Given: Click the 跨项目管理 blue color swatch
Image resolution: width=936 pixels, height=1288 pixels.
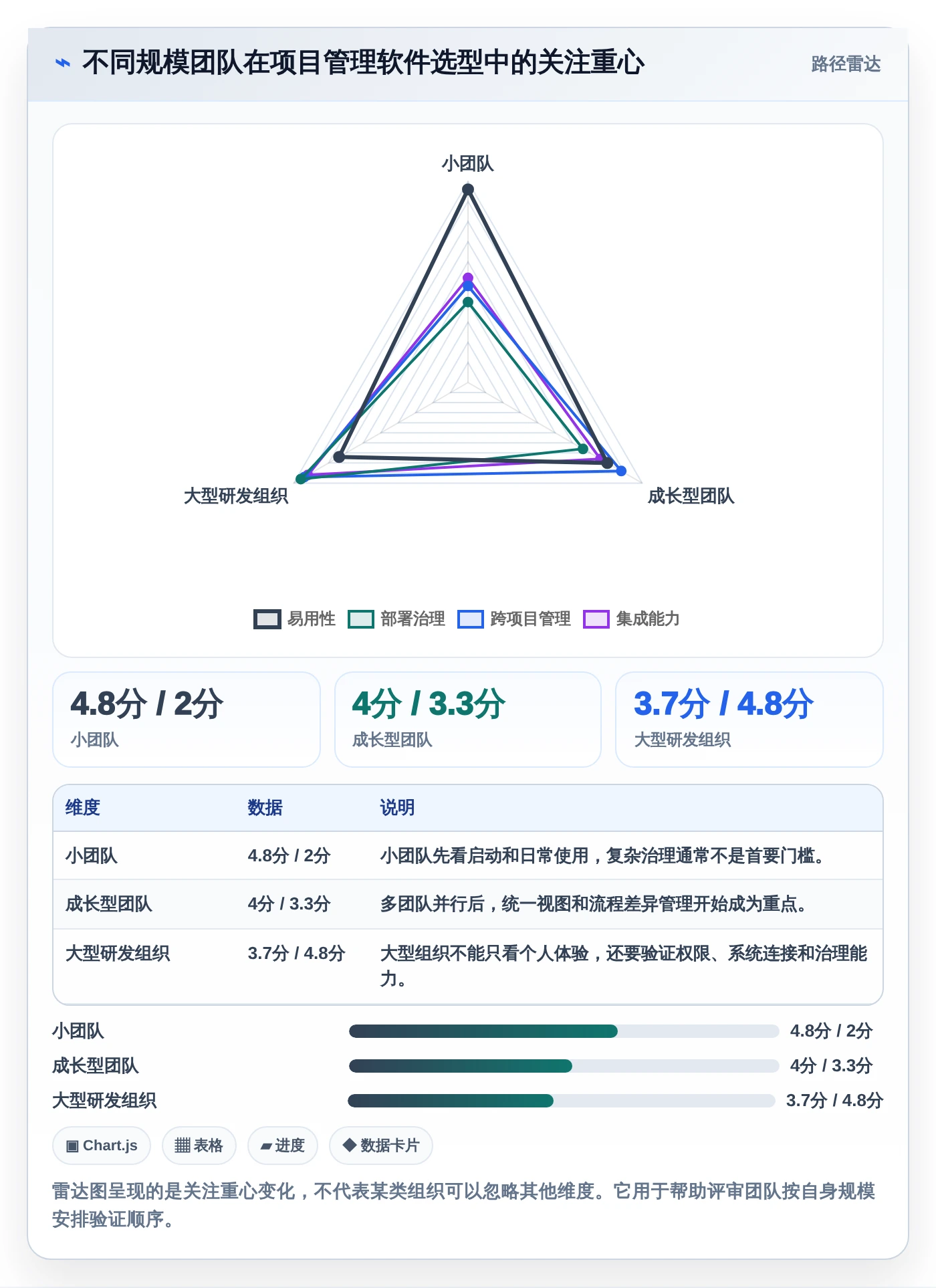Looking at the screenshot, I should pos(471,619).
